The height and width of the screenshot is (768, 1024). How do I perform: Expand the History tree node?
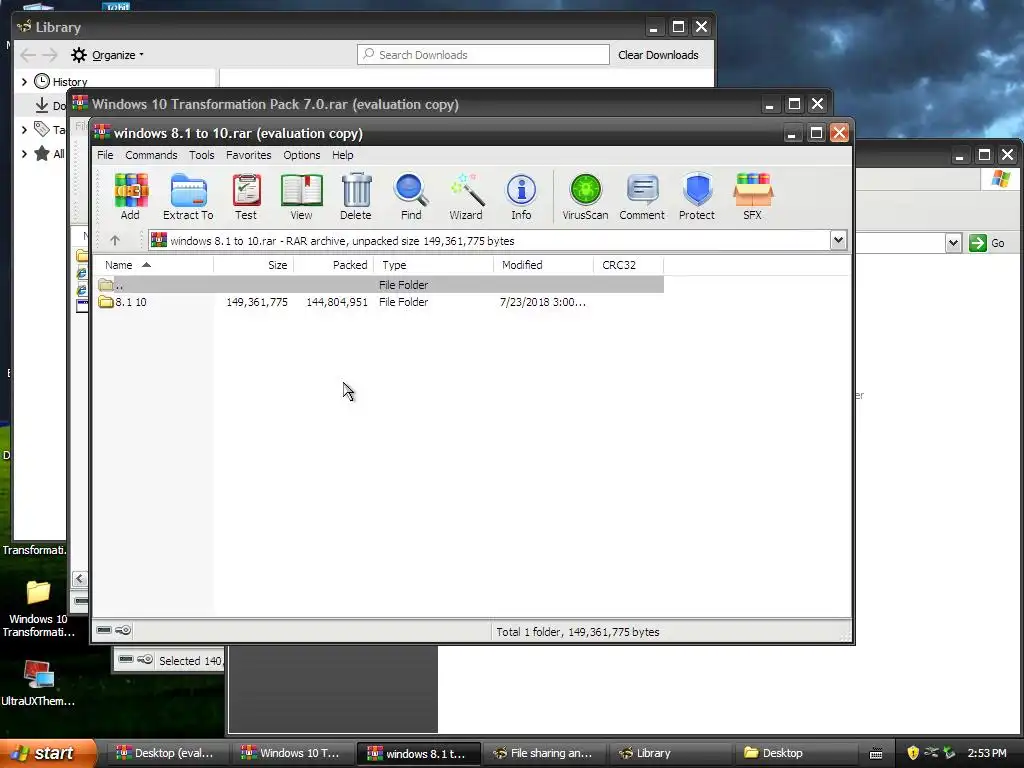tap(24, 82)
